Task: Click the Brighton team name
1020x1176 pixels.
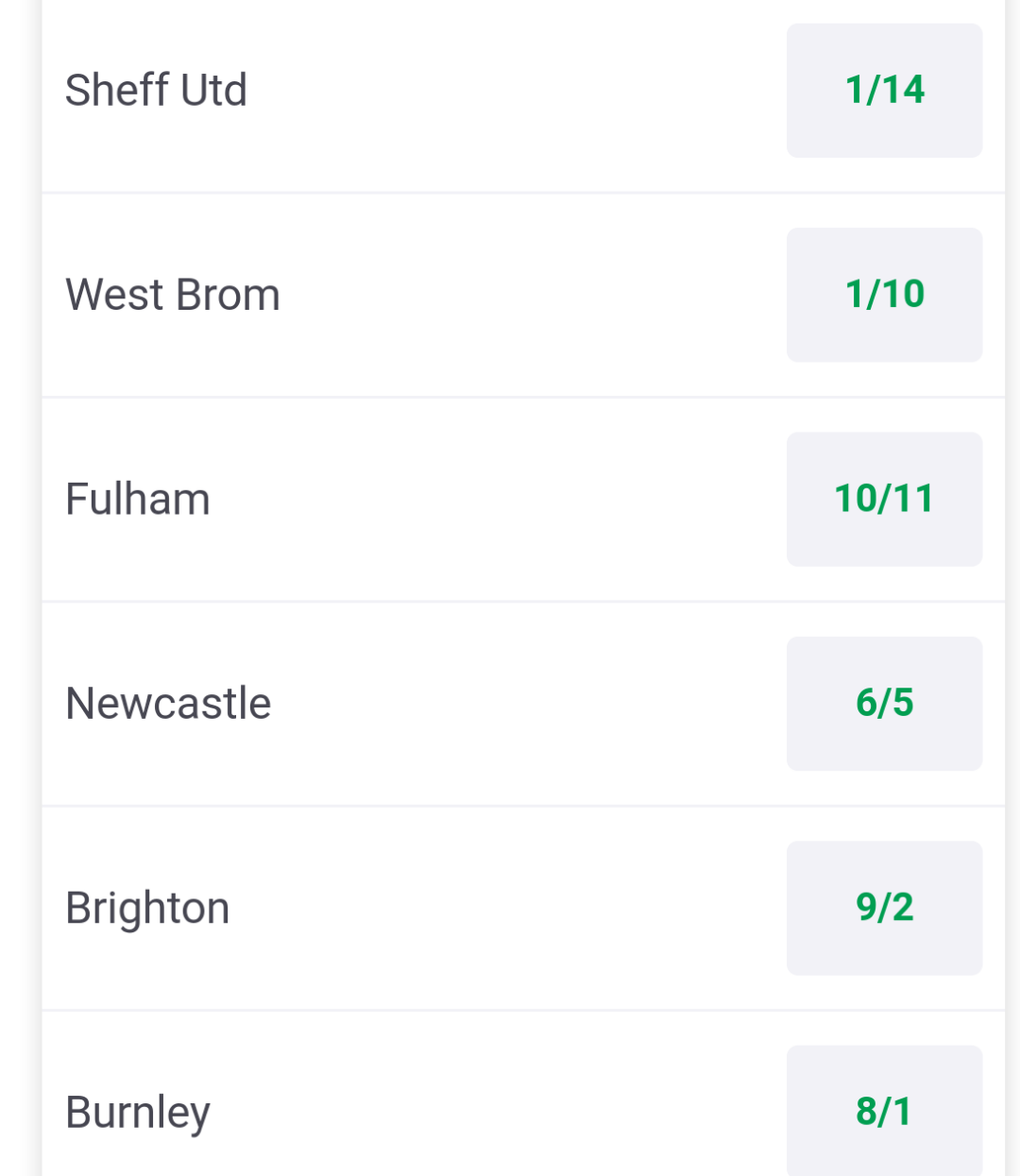Action: click(x=147, y=909)
